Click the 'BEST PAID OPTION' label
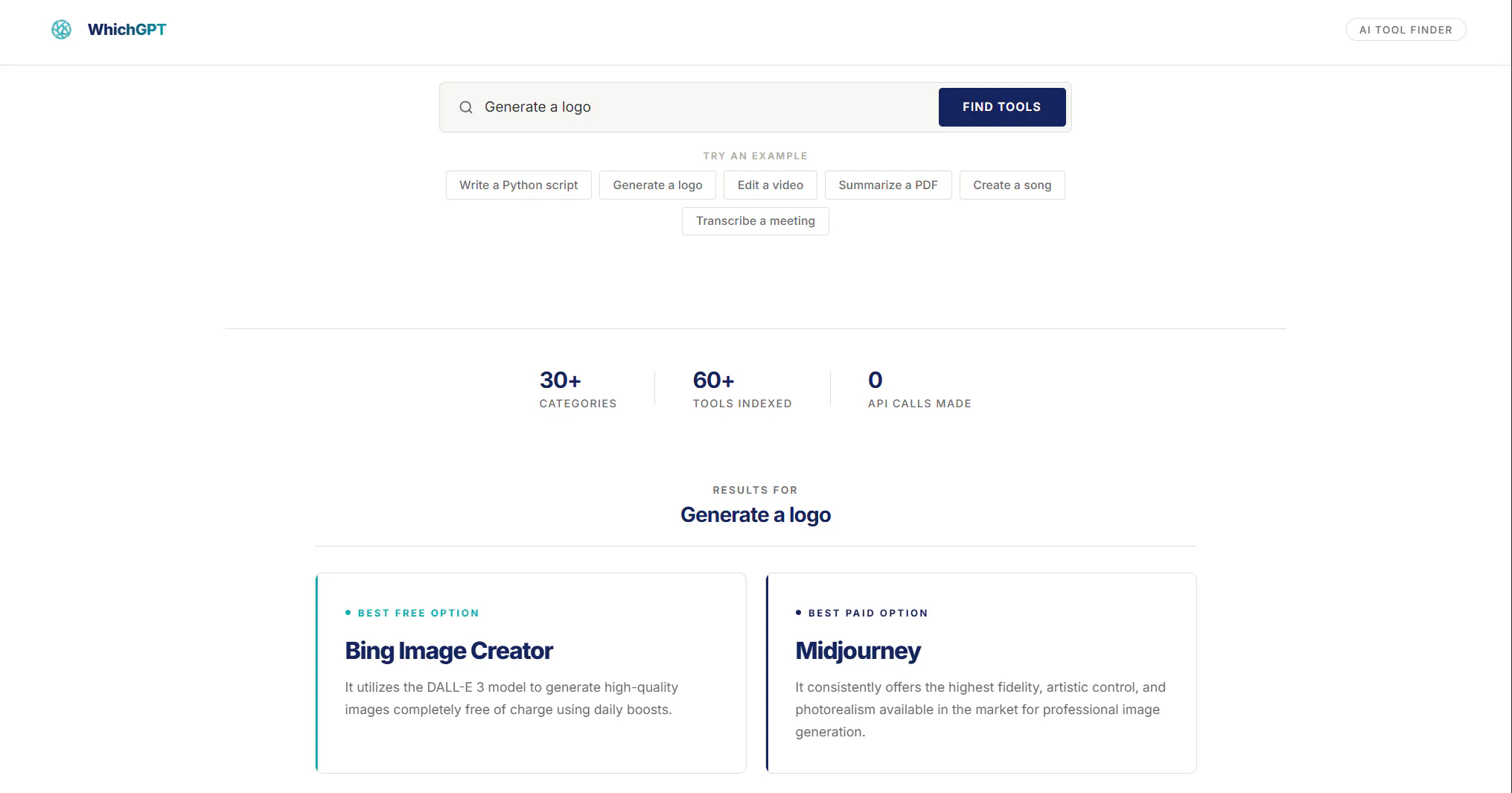This screenshot has width=1512, height=793. [868, 614]
